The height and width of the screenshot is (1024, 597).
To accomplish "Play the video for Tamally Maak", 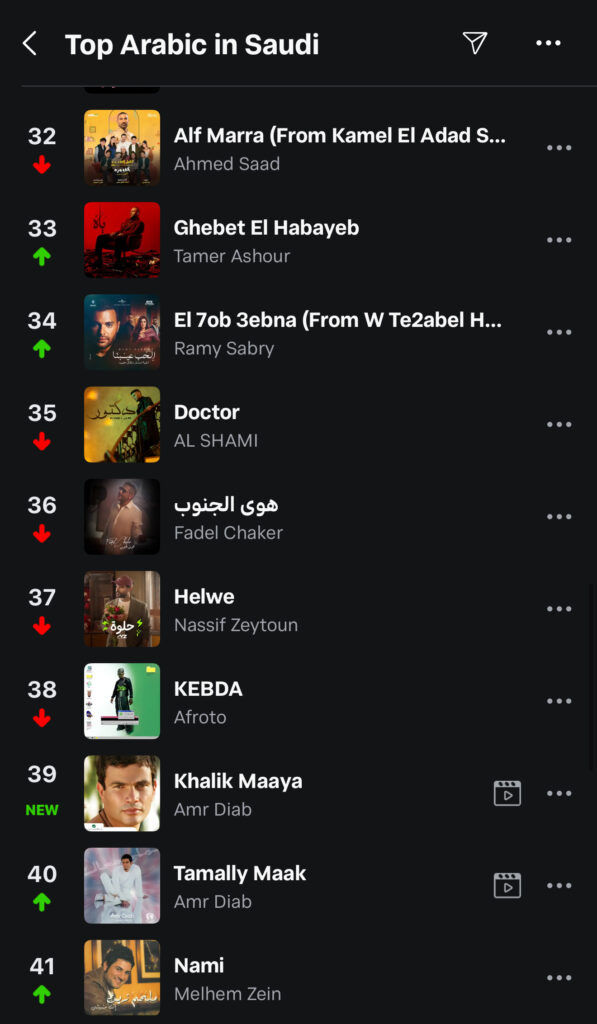I will pos(507,886).
